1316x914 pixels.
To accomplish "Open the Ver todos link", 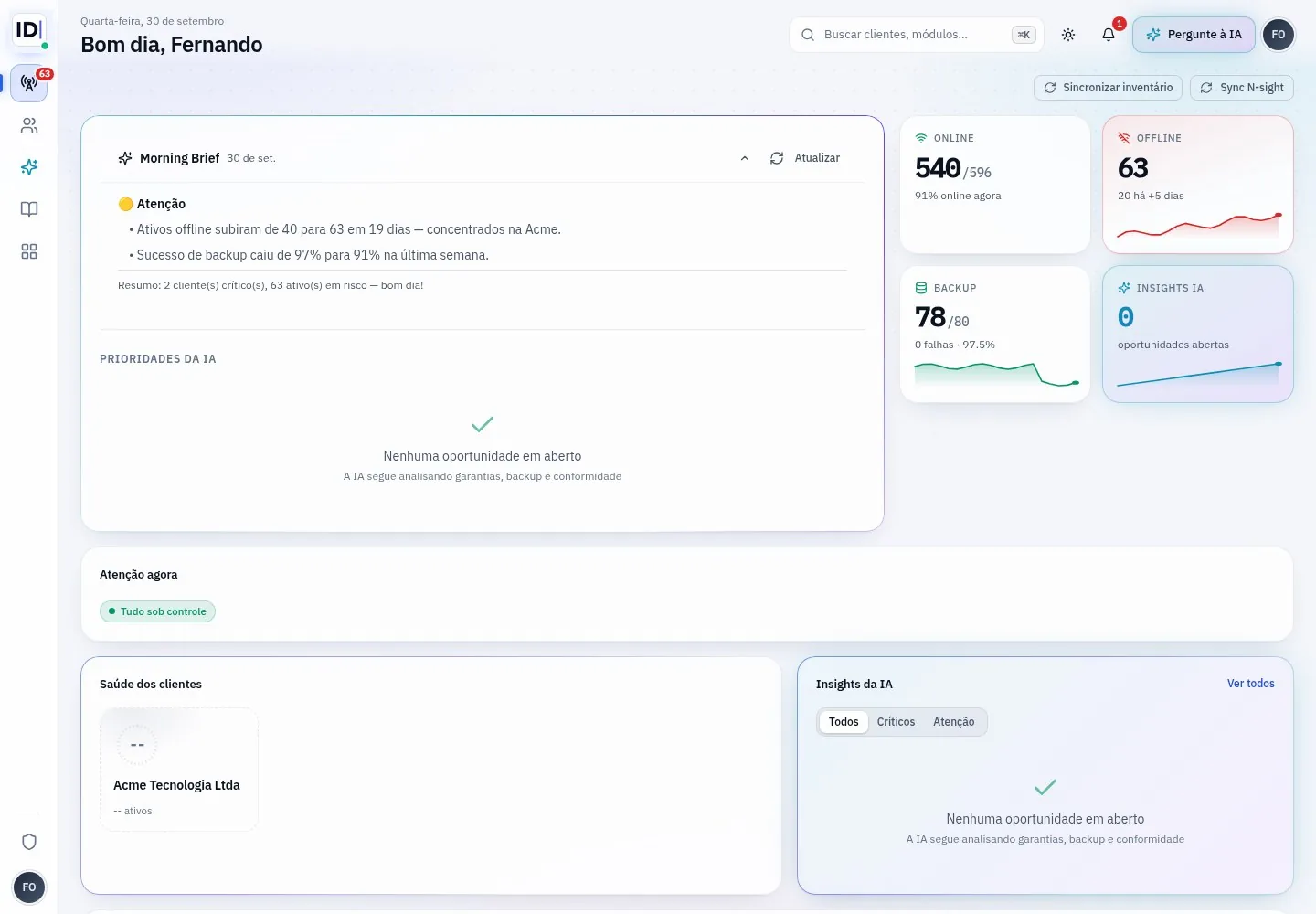I will pyautogui.click(x=1250, y=684).
